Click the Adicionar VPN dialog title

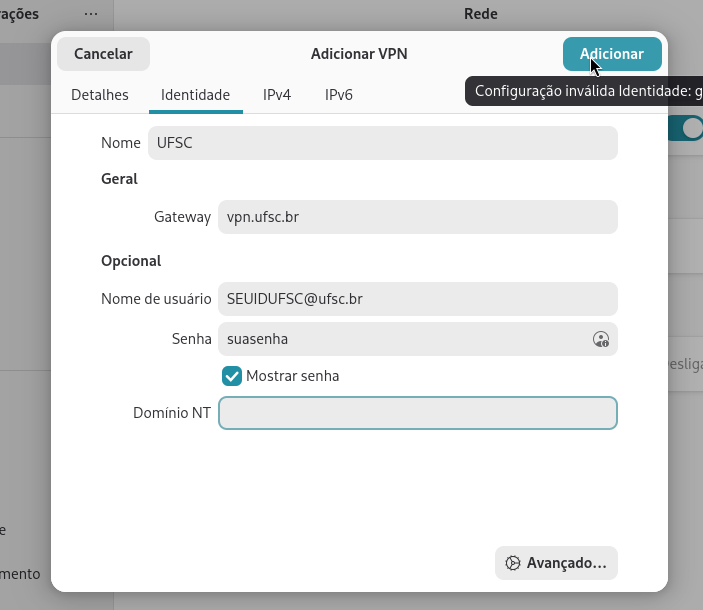click(359, 54)
